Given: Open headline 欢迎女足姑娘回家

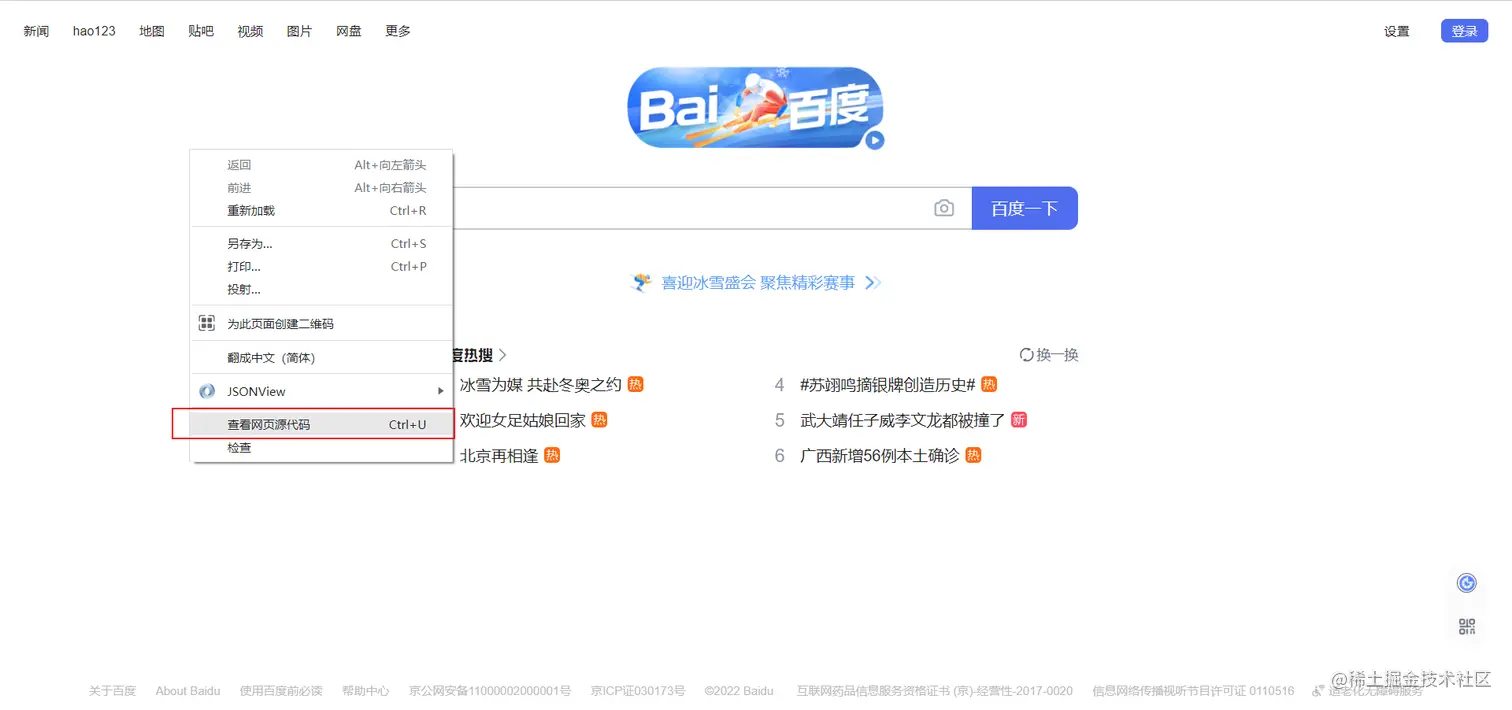Looking at the screenshot, I should click(x=522, y=420).
